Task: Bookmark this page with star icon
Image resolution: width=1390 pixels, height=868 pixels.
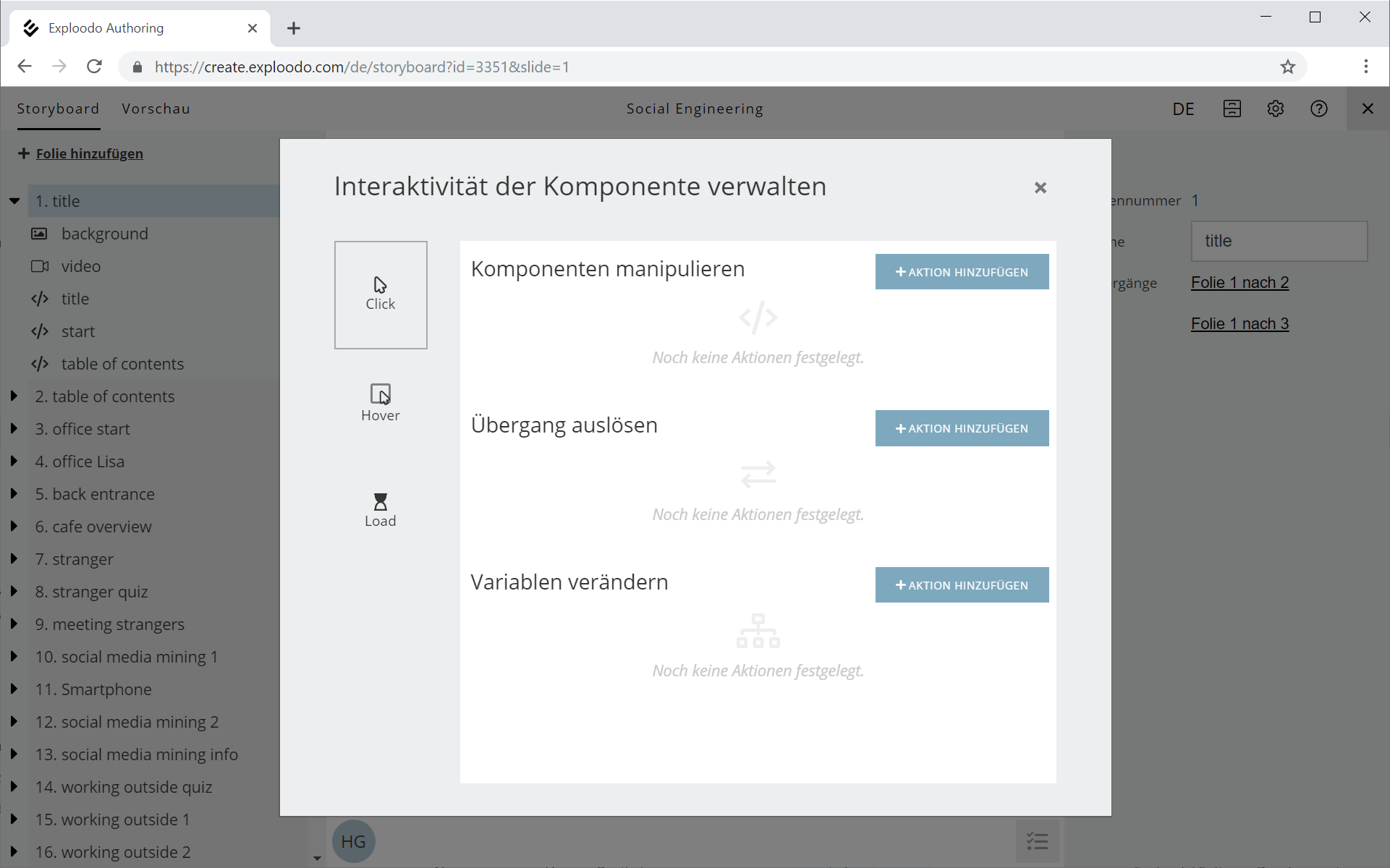Action: 1288,67
